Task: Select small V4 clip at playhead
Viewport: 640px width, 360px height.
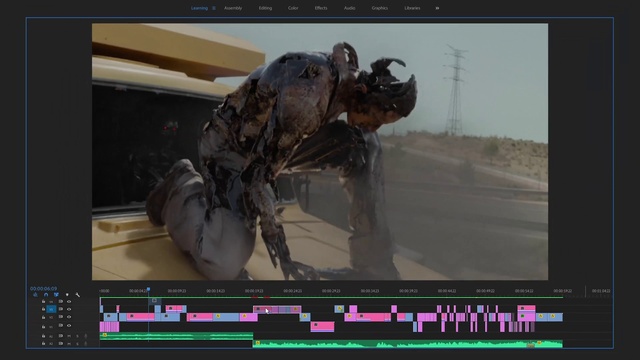Action: 155,301
